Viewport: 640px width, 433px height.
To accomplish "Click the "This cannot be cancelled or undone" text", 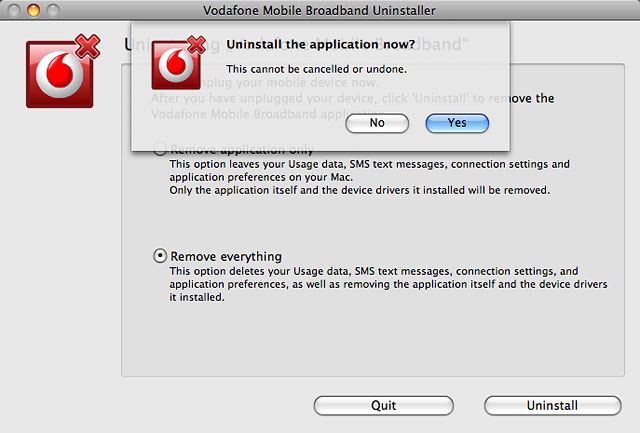I will coord(316,69).
